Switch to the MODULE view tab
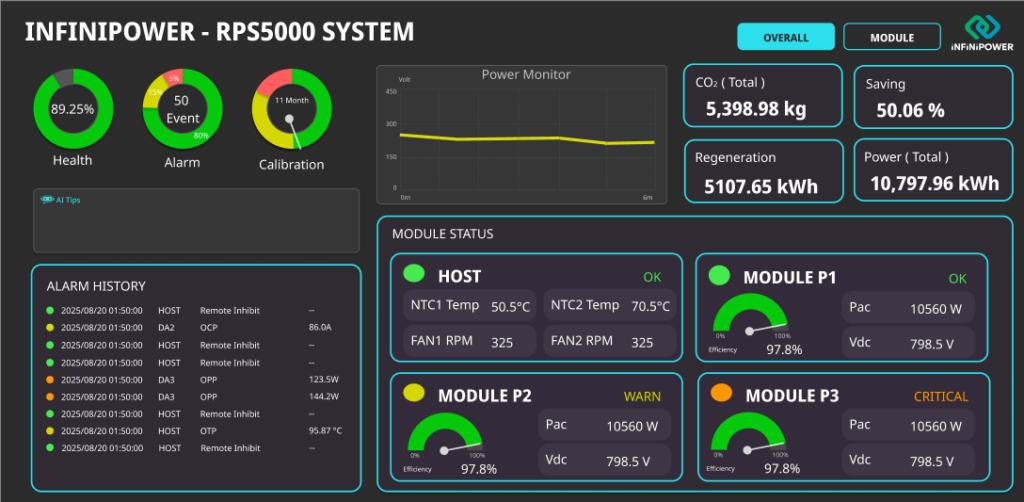Screen dimensions: 1024x502 (x=892, y=37)
